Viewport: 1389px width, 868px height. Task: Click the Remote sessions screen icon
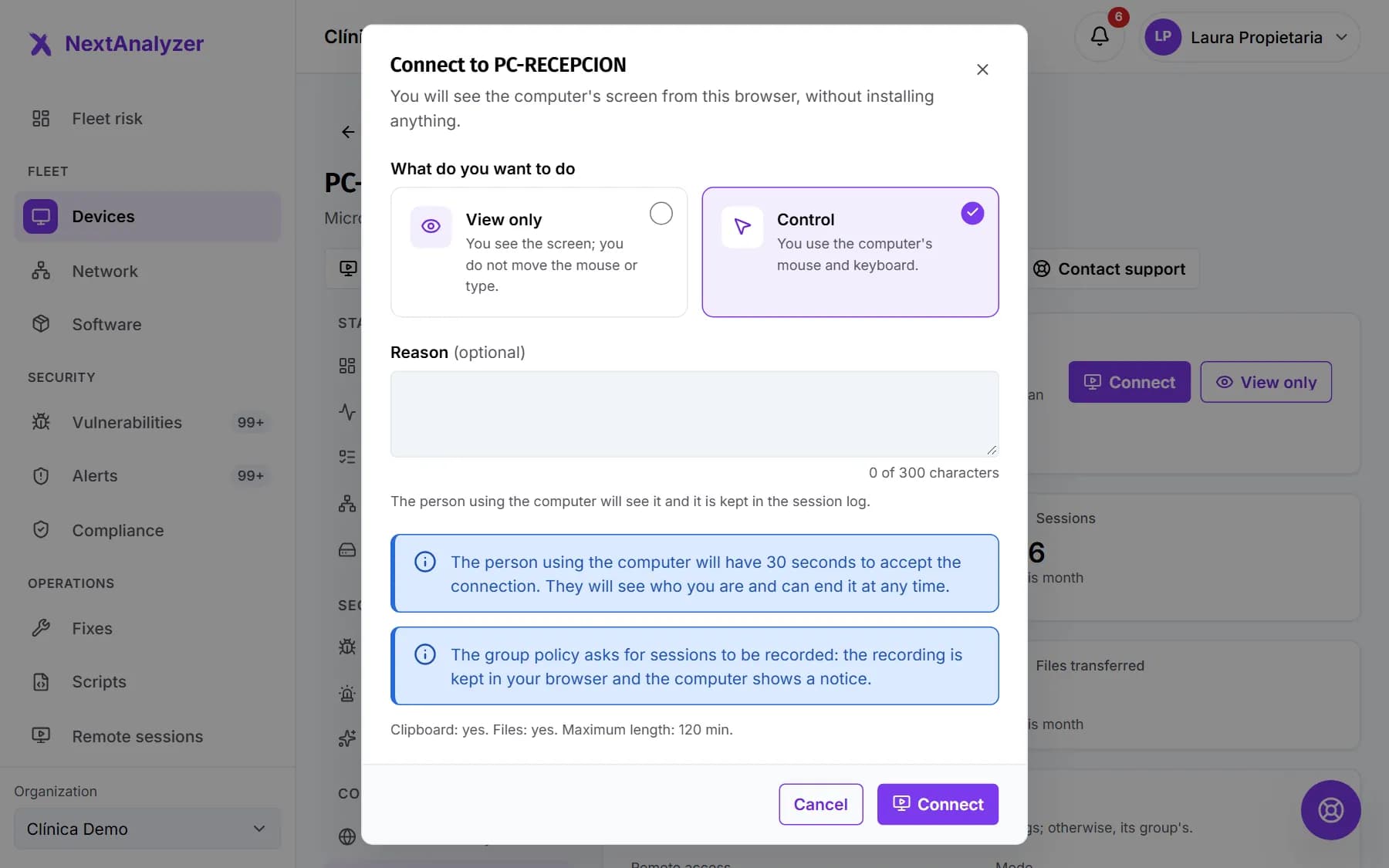41,735
